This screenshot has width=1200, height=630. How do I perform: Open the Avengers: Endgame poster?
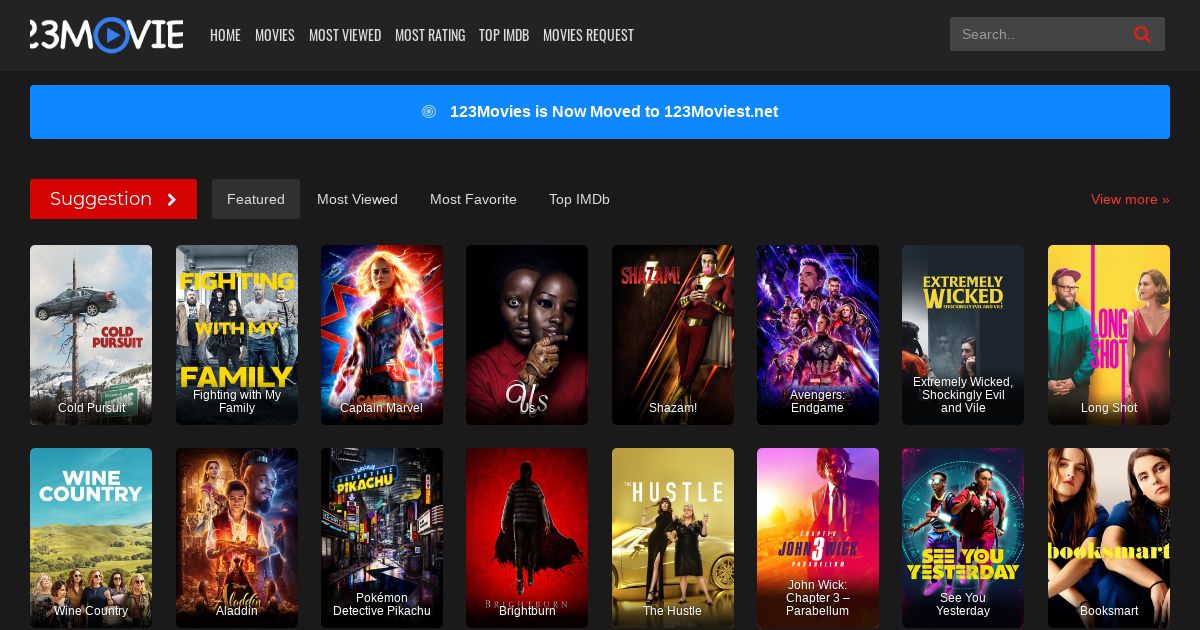818,335
